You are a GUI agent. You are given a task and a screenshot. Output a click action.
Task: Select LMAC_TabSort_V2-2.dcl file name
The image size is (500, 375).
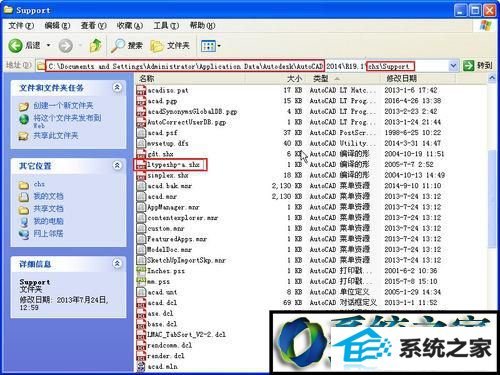pos(186,335)
